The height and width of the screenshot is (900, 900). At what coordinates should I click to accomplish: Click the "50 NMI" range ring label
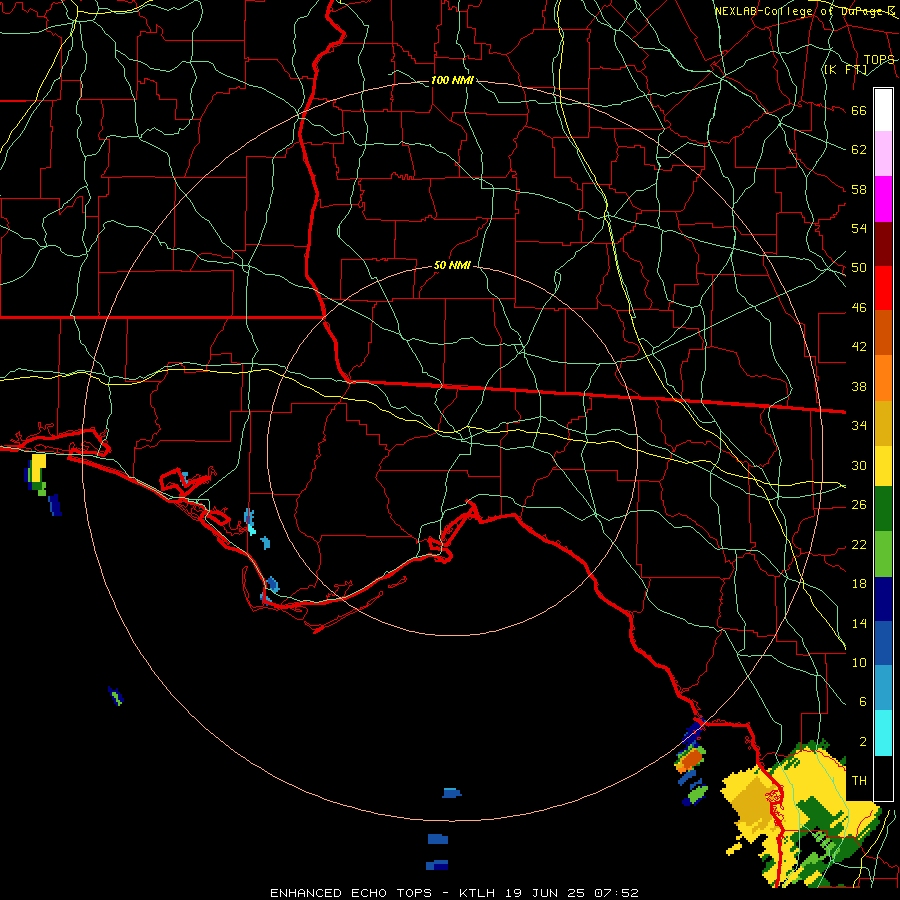click(x=452, y=265)
